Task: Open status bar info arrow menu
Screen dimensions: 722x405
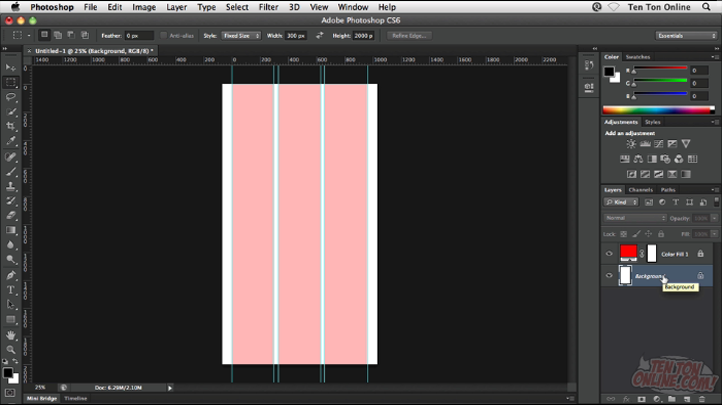Action: (170, 388)
